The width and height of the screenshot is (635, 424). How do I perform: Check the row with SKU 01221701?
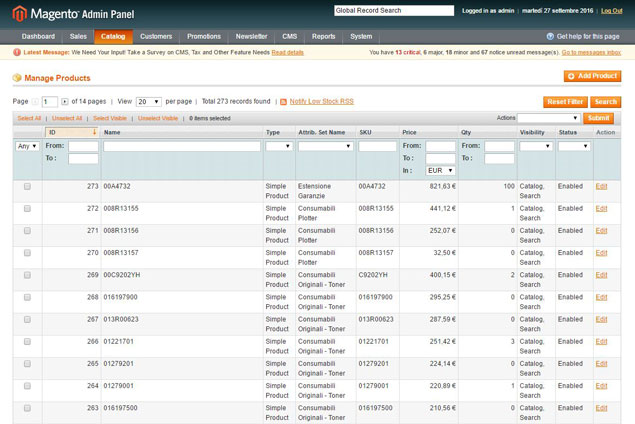[27, 341]
